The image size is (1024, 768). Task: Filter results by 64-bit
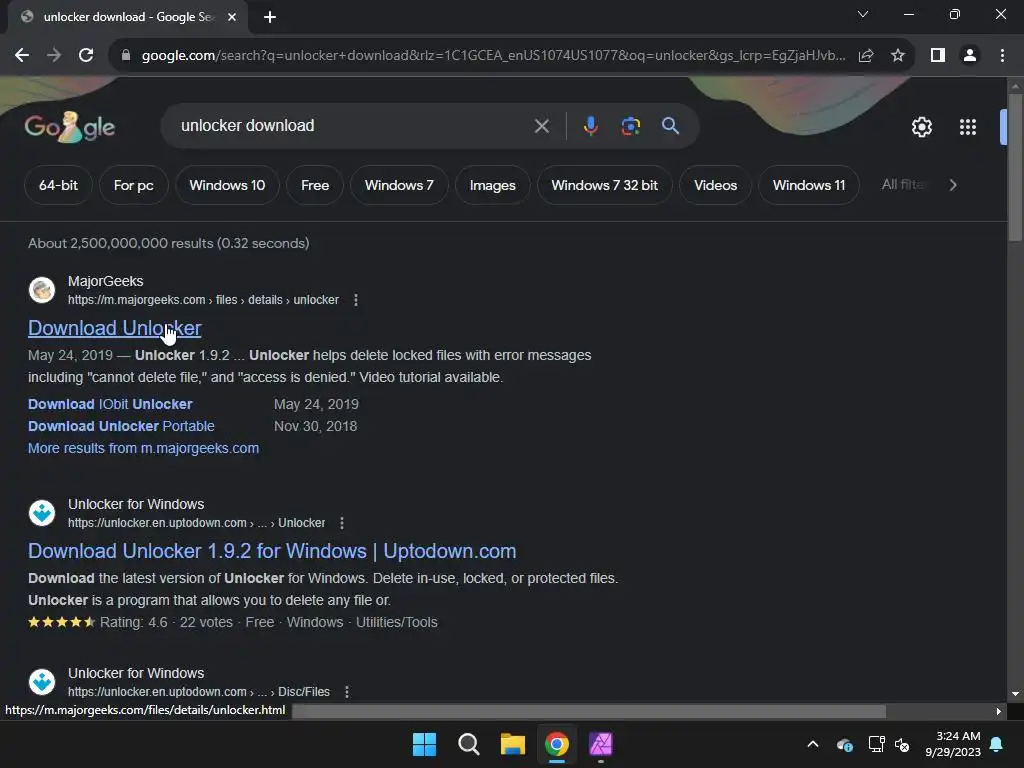click(58, 185)
